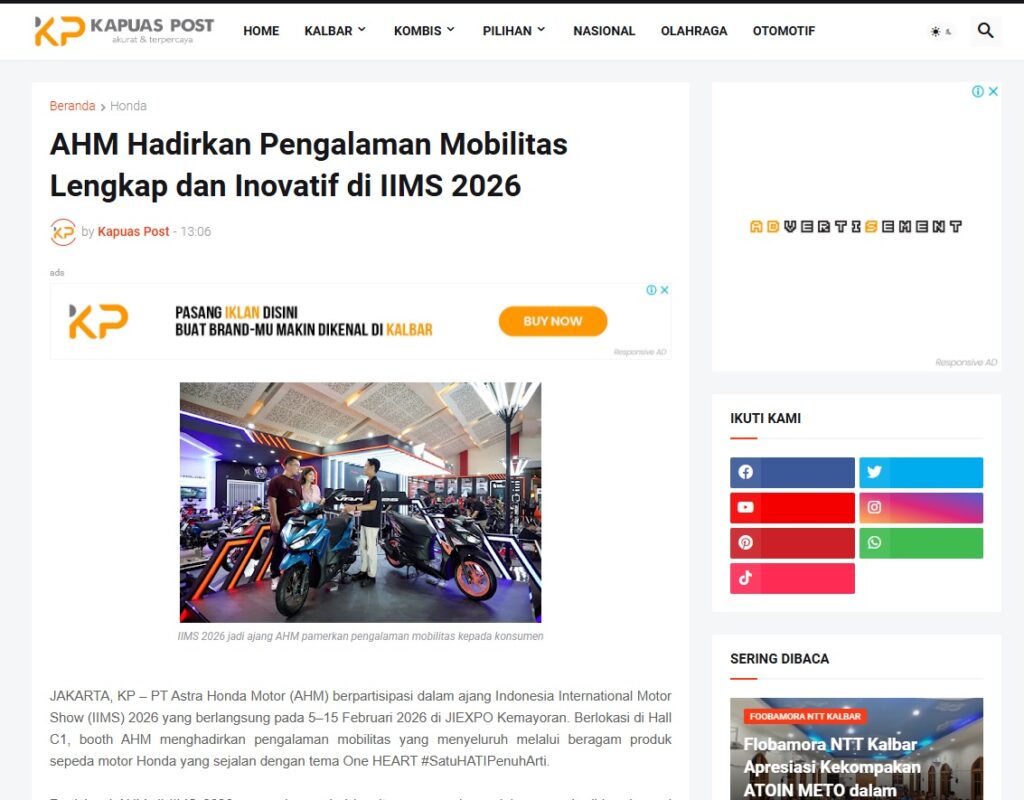Viewport: 1024px width, 800px height.
Task: Expand the KOMBIS dropdown menu
Action: [424, 31]
